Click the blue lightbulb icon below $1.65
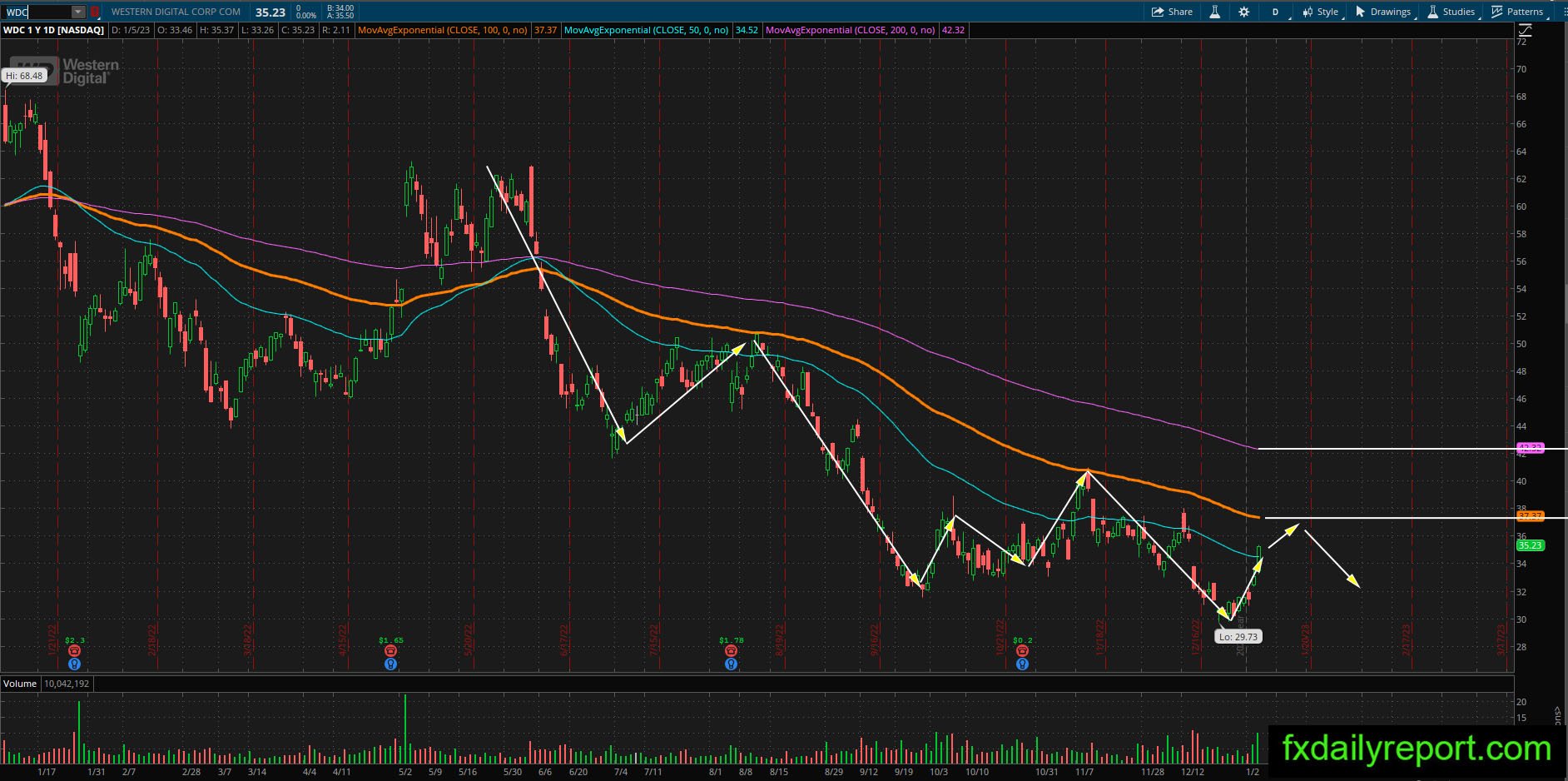 (390, 664)
